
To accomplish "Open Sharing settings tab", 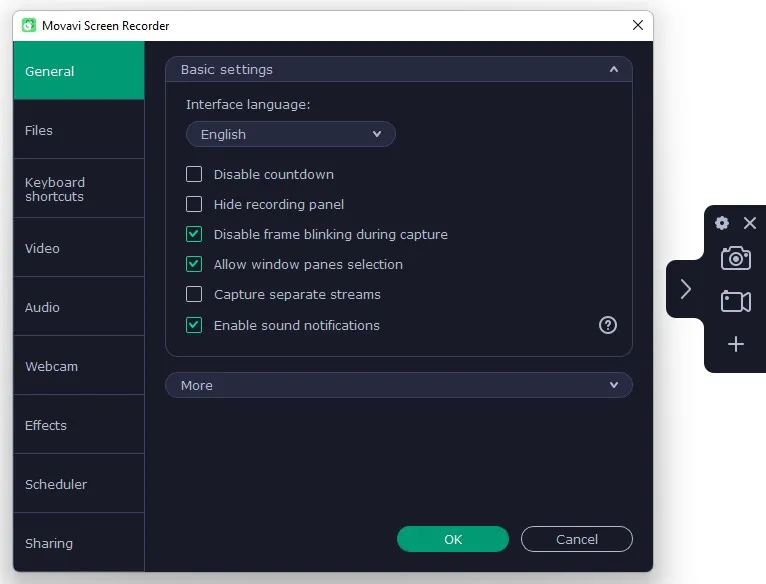I will pyautogui.click(x=79, y=542).
